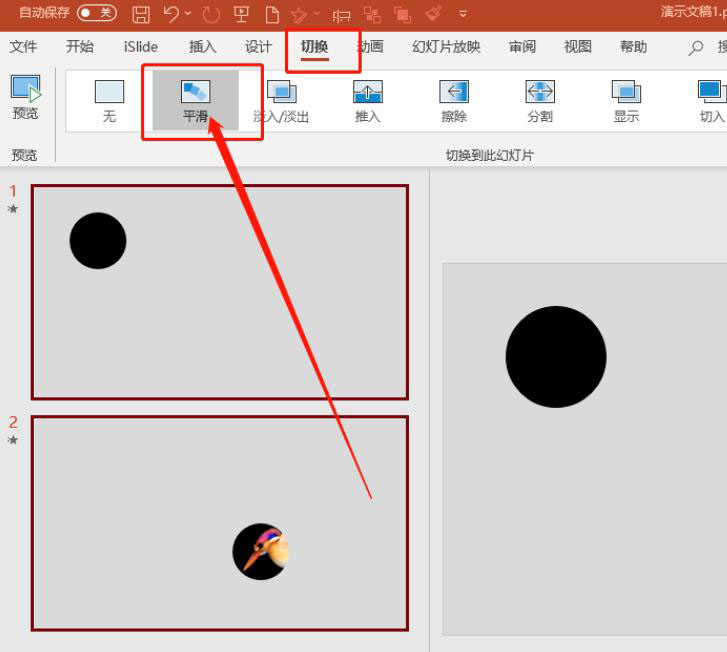
Task: Click the New blank document icon
Action: [272, 14]
